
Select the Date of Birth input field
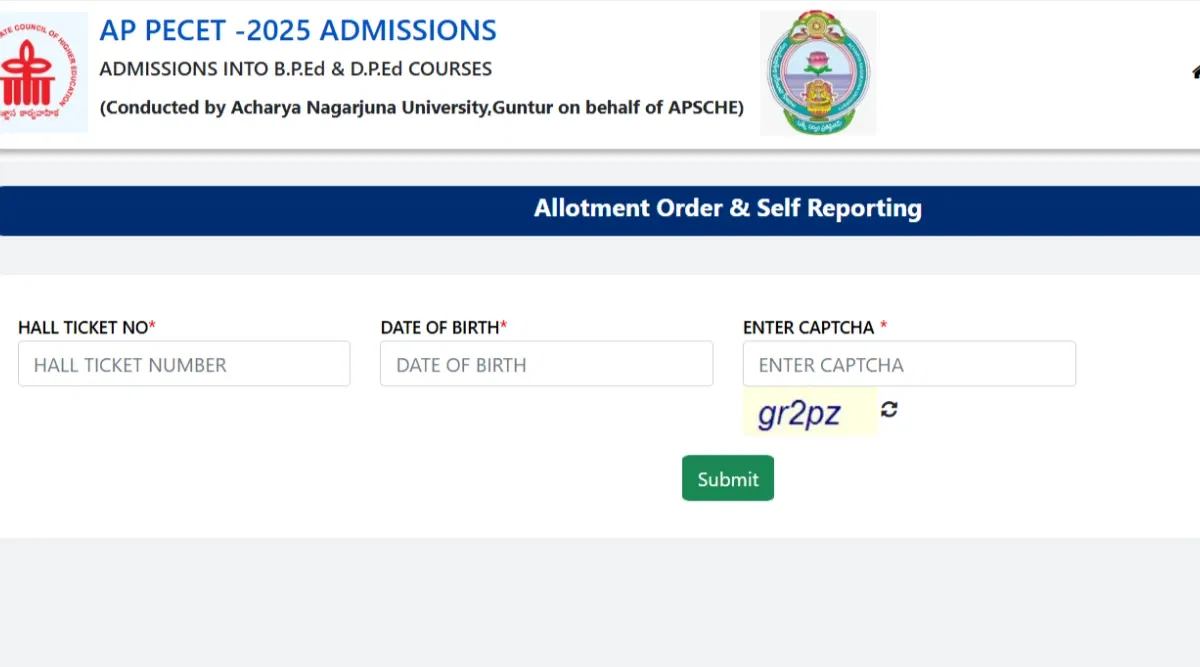pyautogui.click(x=546, y=364)
